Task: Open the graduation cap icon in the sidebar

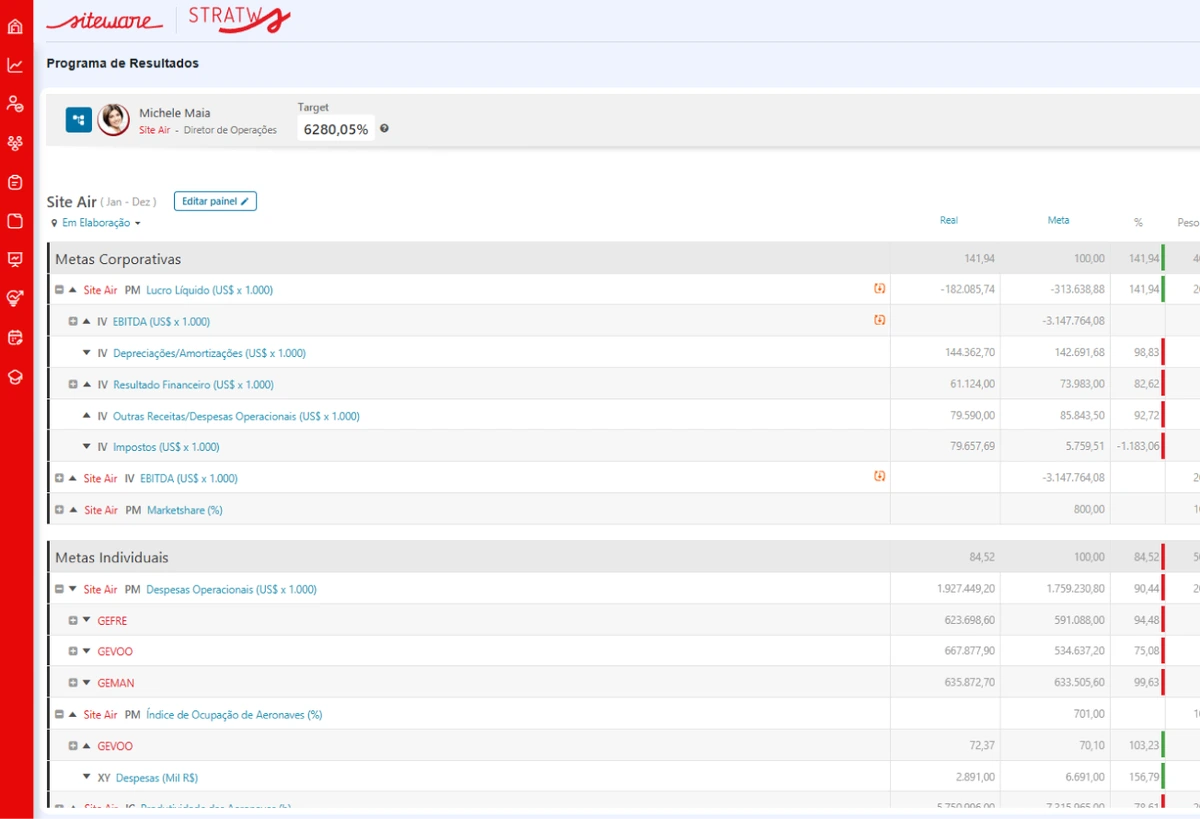Action: pyautogui.click(x=15, y=377)
